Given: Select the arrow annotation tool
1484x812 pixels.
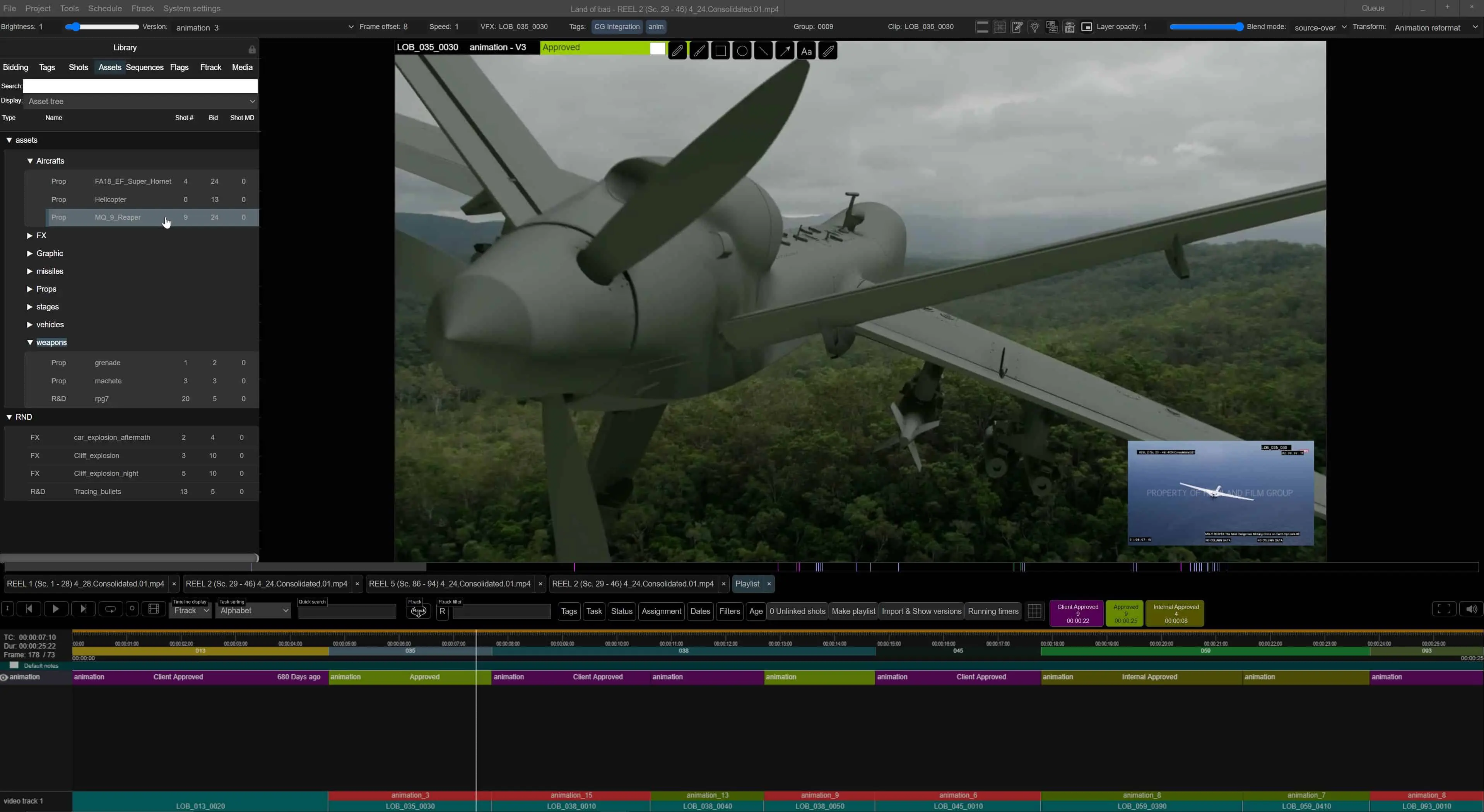Looking at the screenshot, I should (785, 51).
